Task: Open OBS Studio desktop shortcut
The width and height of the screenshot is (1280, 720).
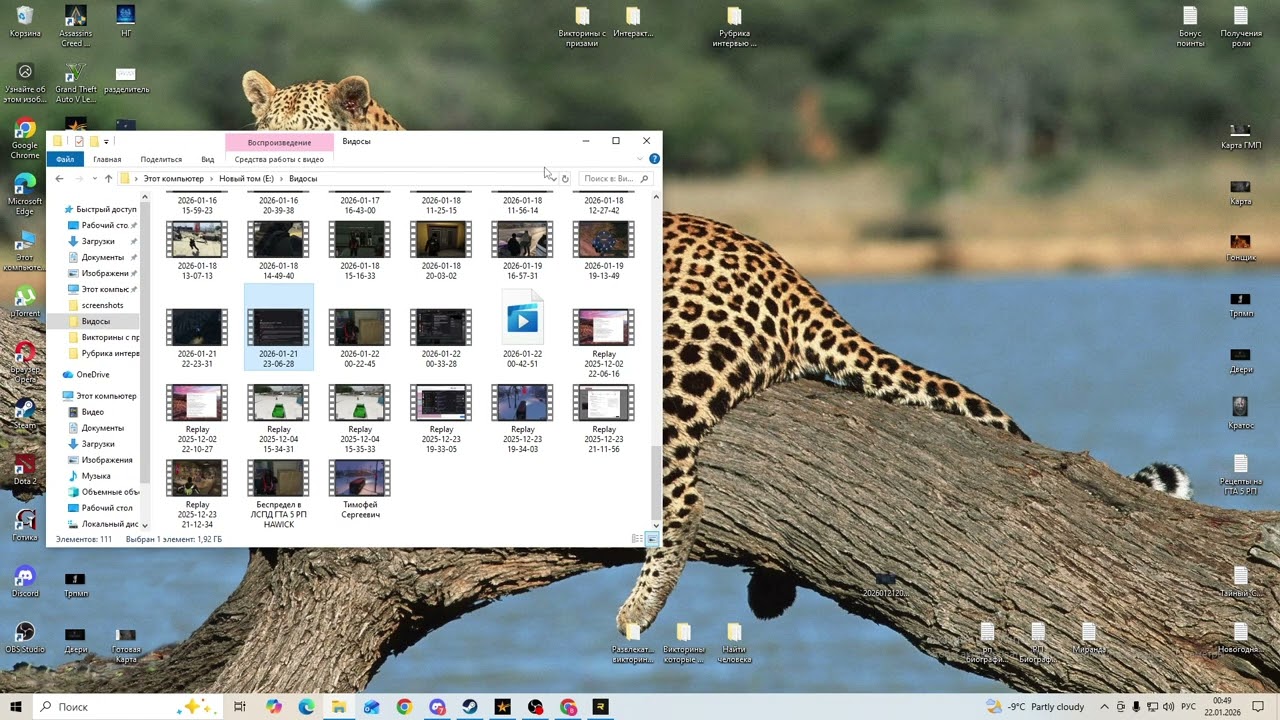Action: point(25,638)
